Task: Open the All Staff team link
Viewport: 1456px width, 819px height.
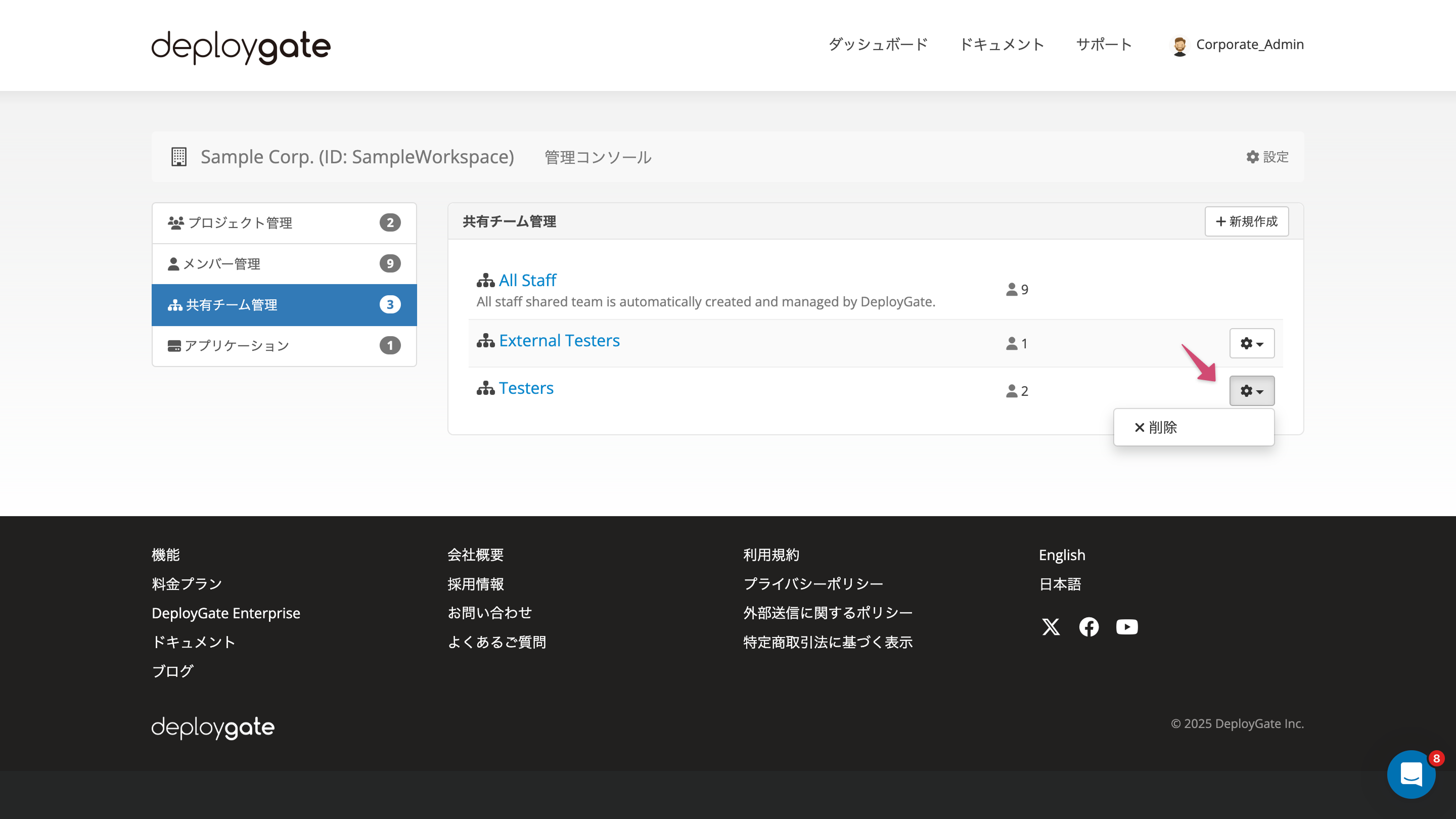Action: coord(527,279)
